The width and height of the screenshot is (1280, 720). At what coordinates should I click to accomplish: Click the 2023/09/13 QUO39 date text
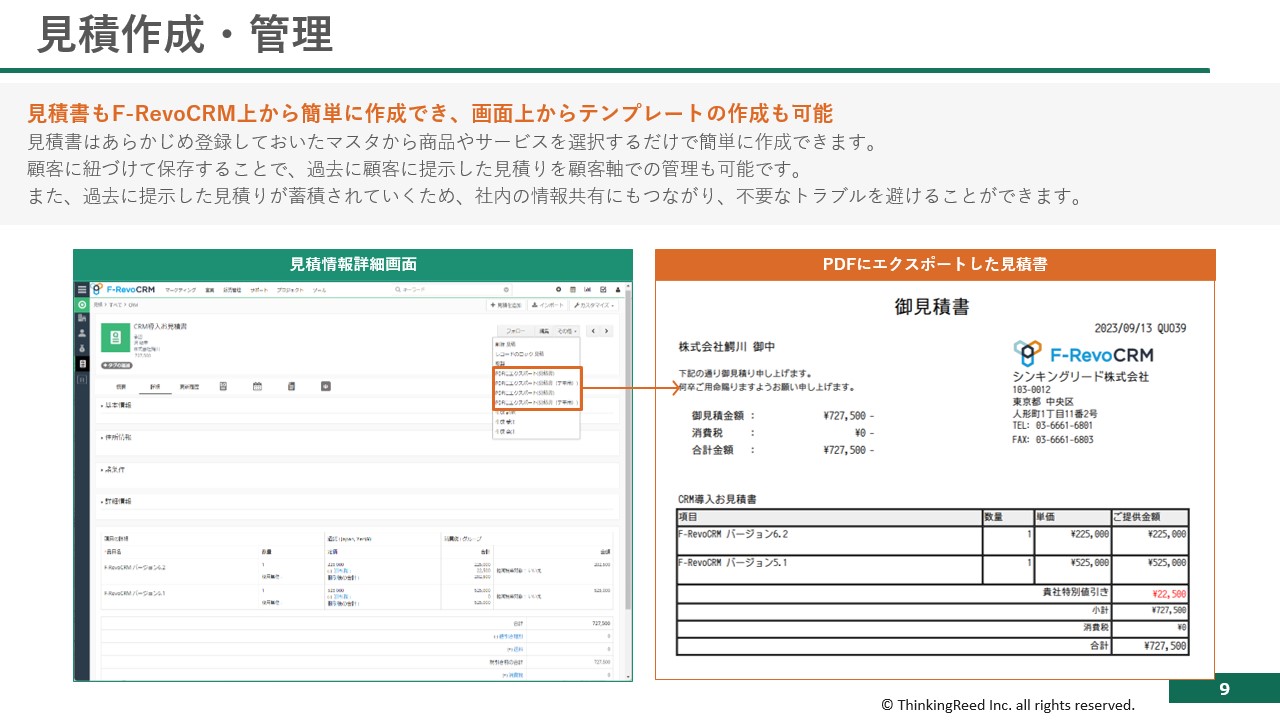(x=1140, y=328)
